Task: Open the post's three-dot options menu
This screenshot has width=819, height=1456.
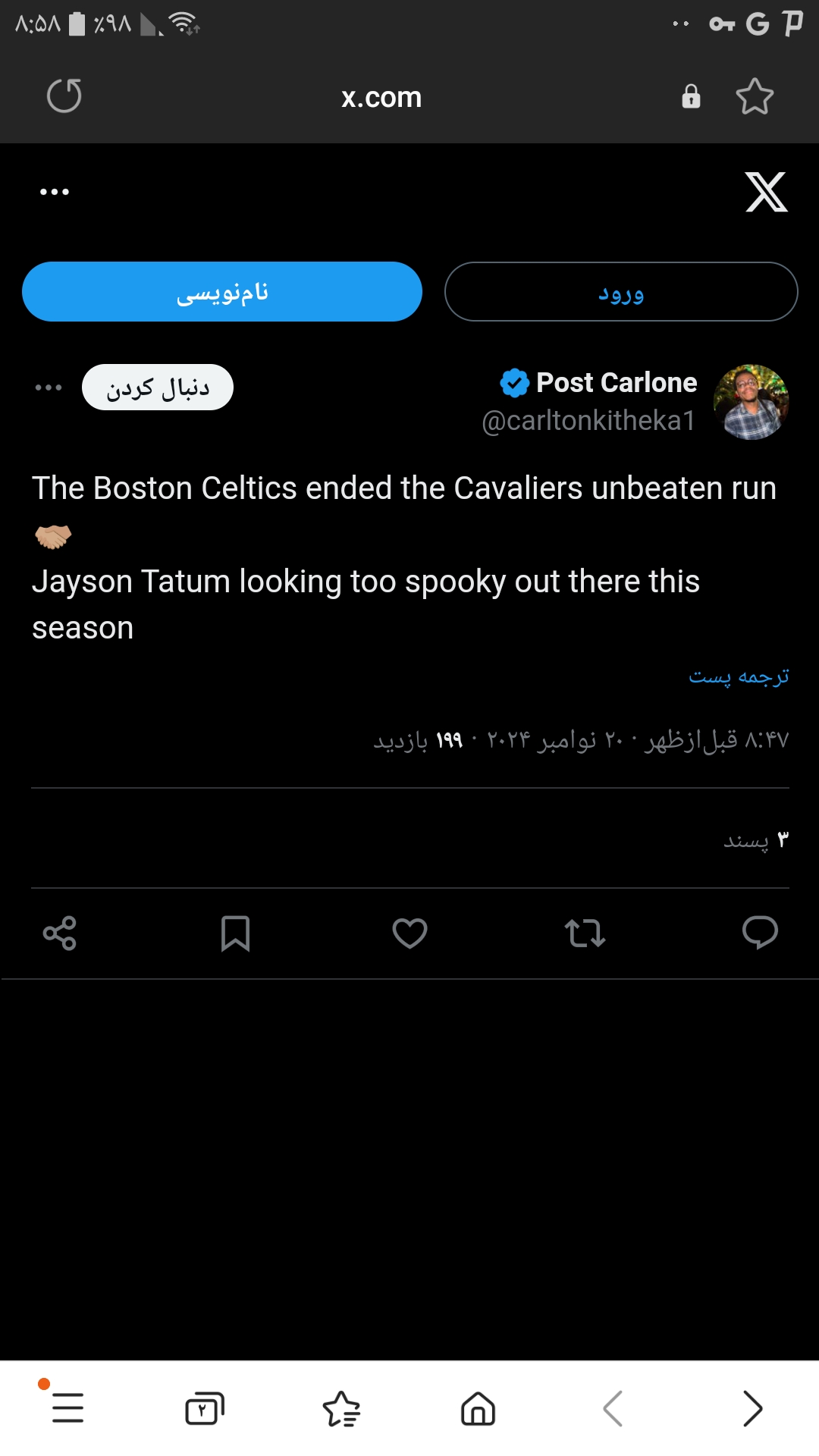Action: tap(49, 388)
